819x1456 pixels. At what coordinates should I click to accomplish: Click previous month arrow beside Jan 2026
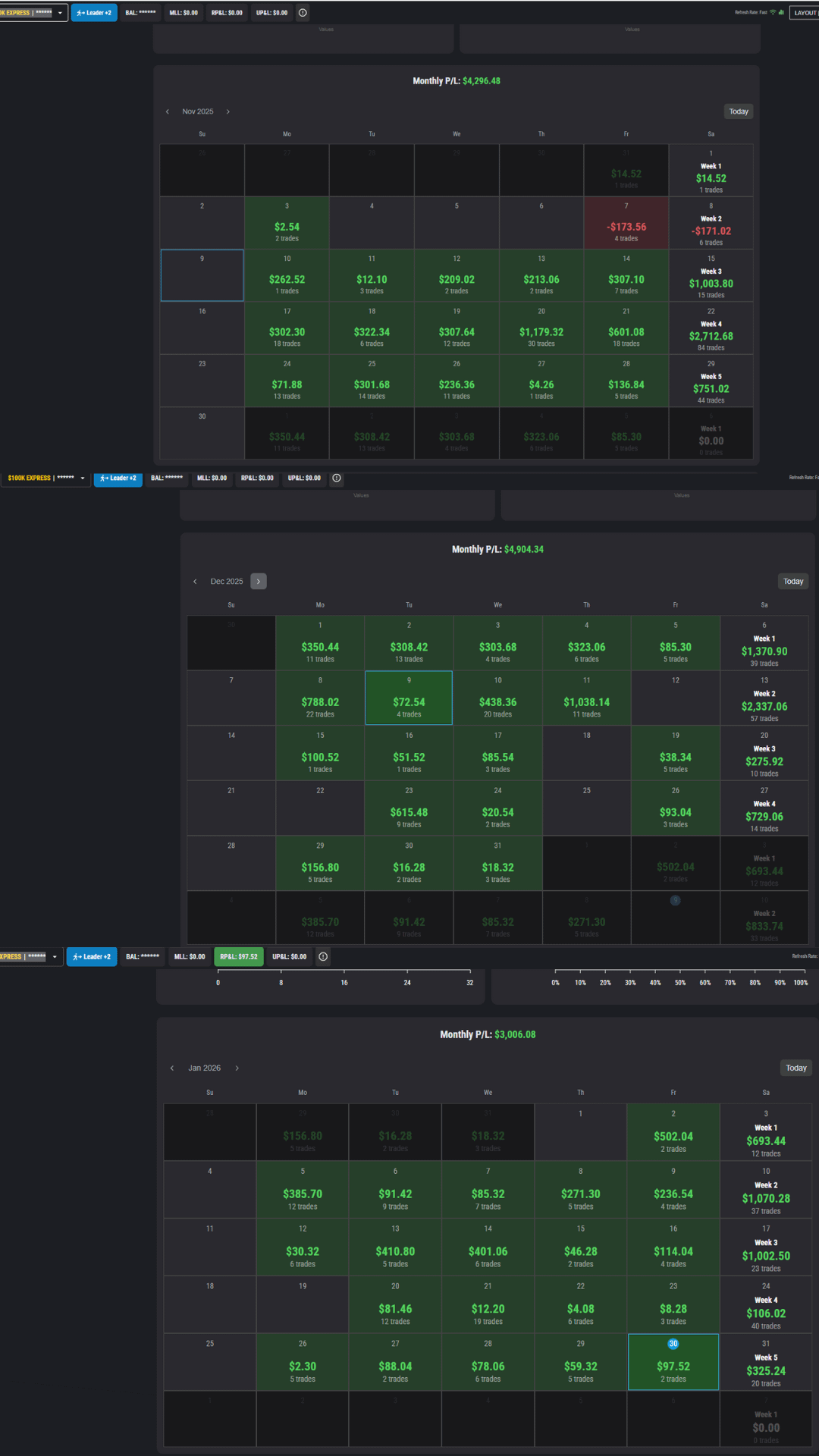pos(172,1068)
